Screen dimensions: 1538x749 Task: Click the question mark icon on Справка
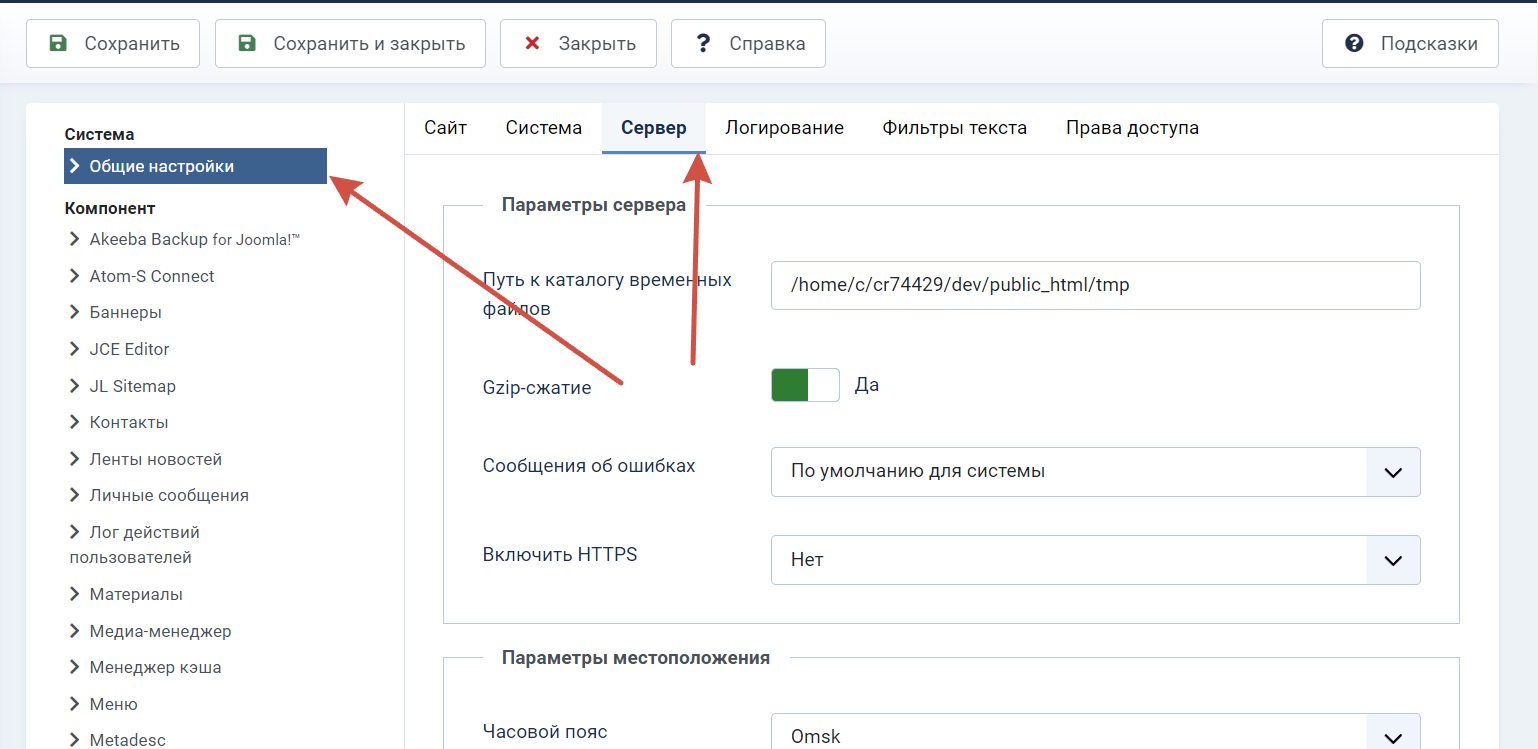(x=704, y=43)
